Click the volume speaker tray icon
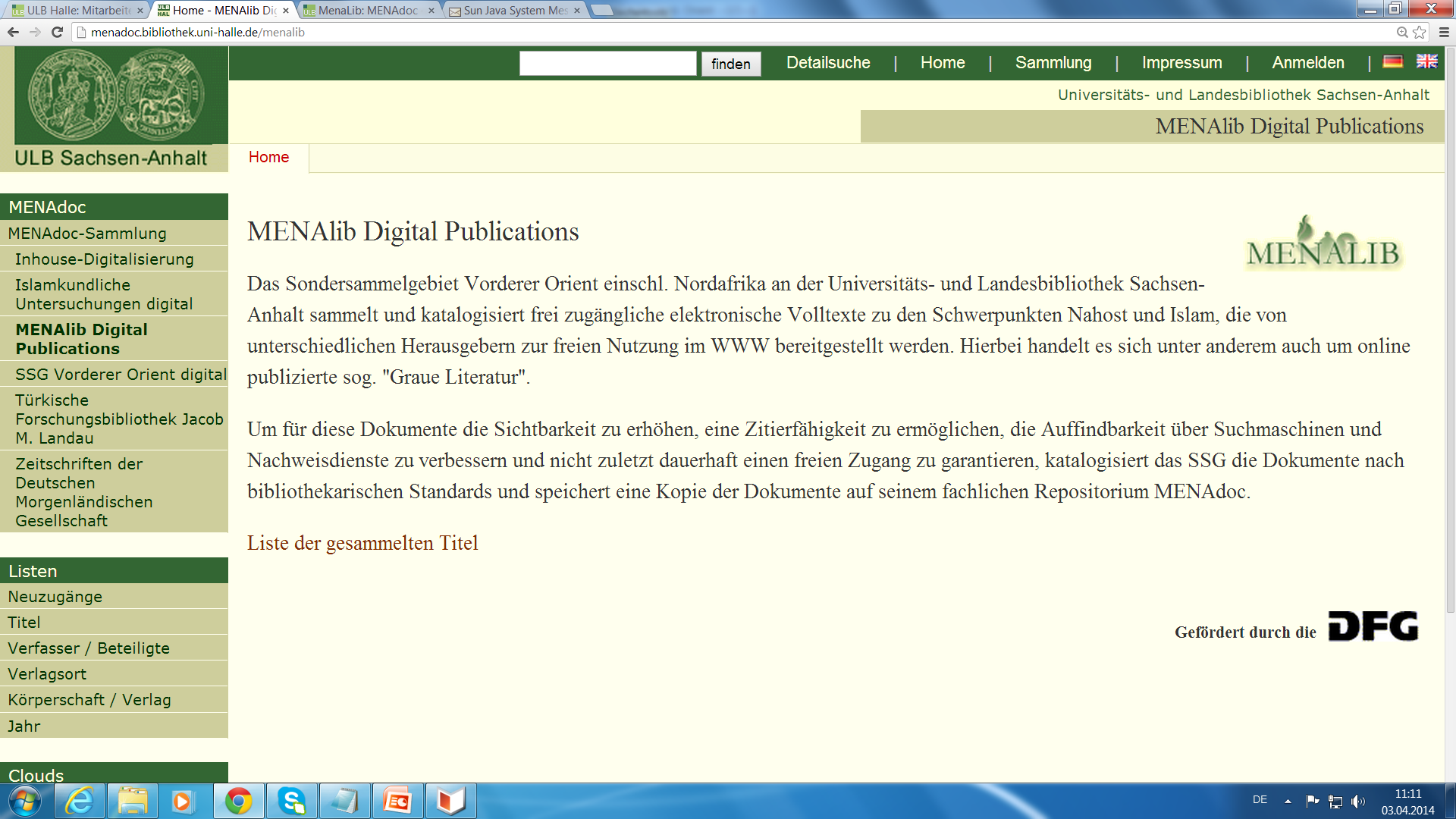The width and height of the screenshot is (1456, 819). (1357, 801)
